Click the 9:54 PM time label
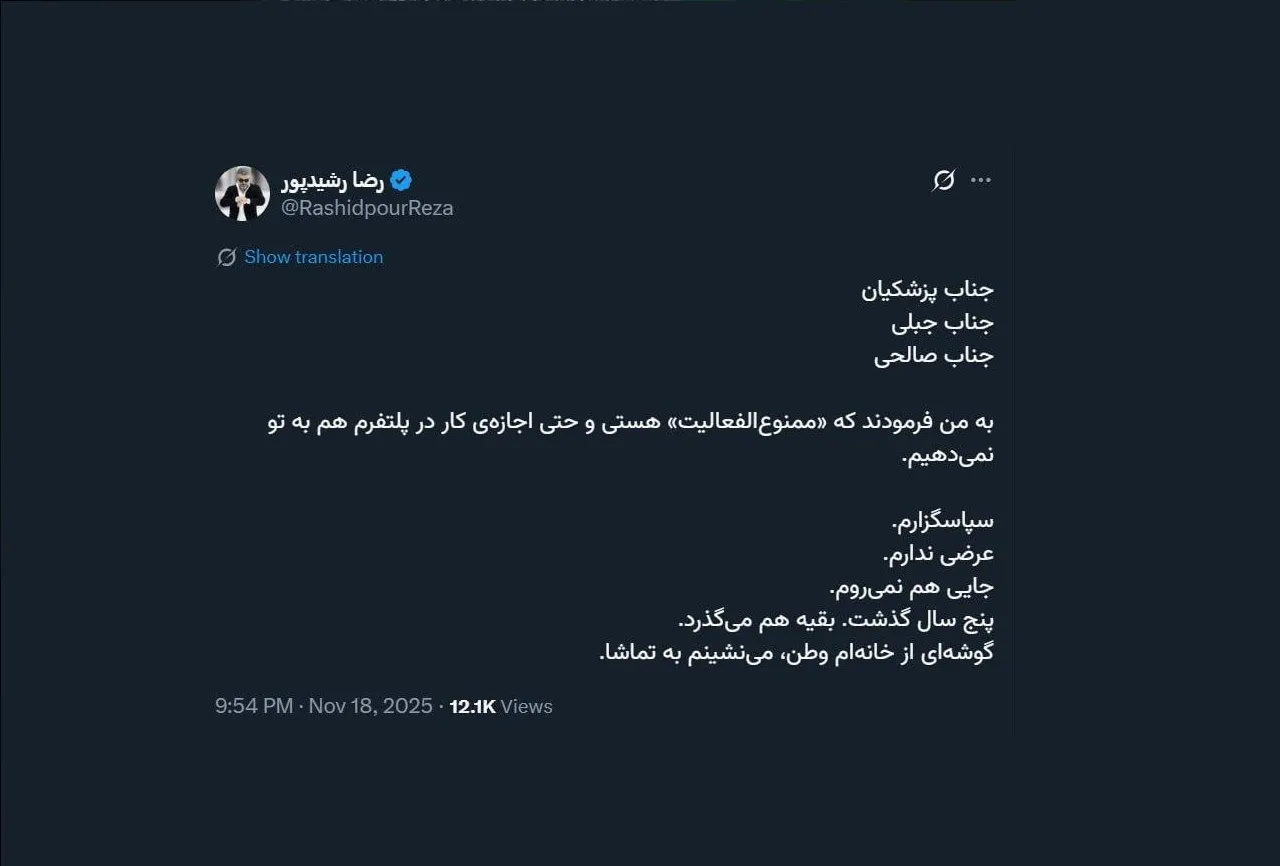This screenshot has height=866, width=1280. pos(253,706)
